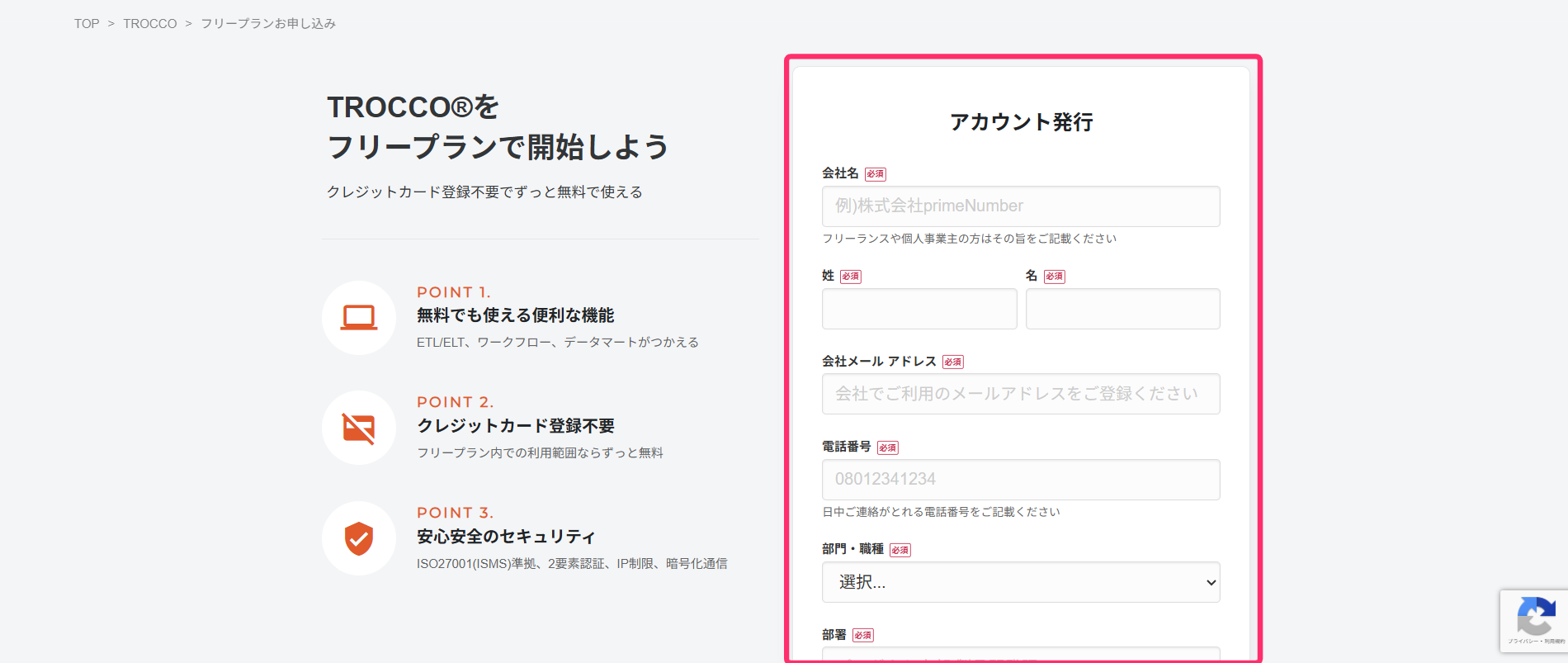Click into the 姓 text field

tap(919, 309)
